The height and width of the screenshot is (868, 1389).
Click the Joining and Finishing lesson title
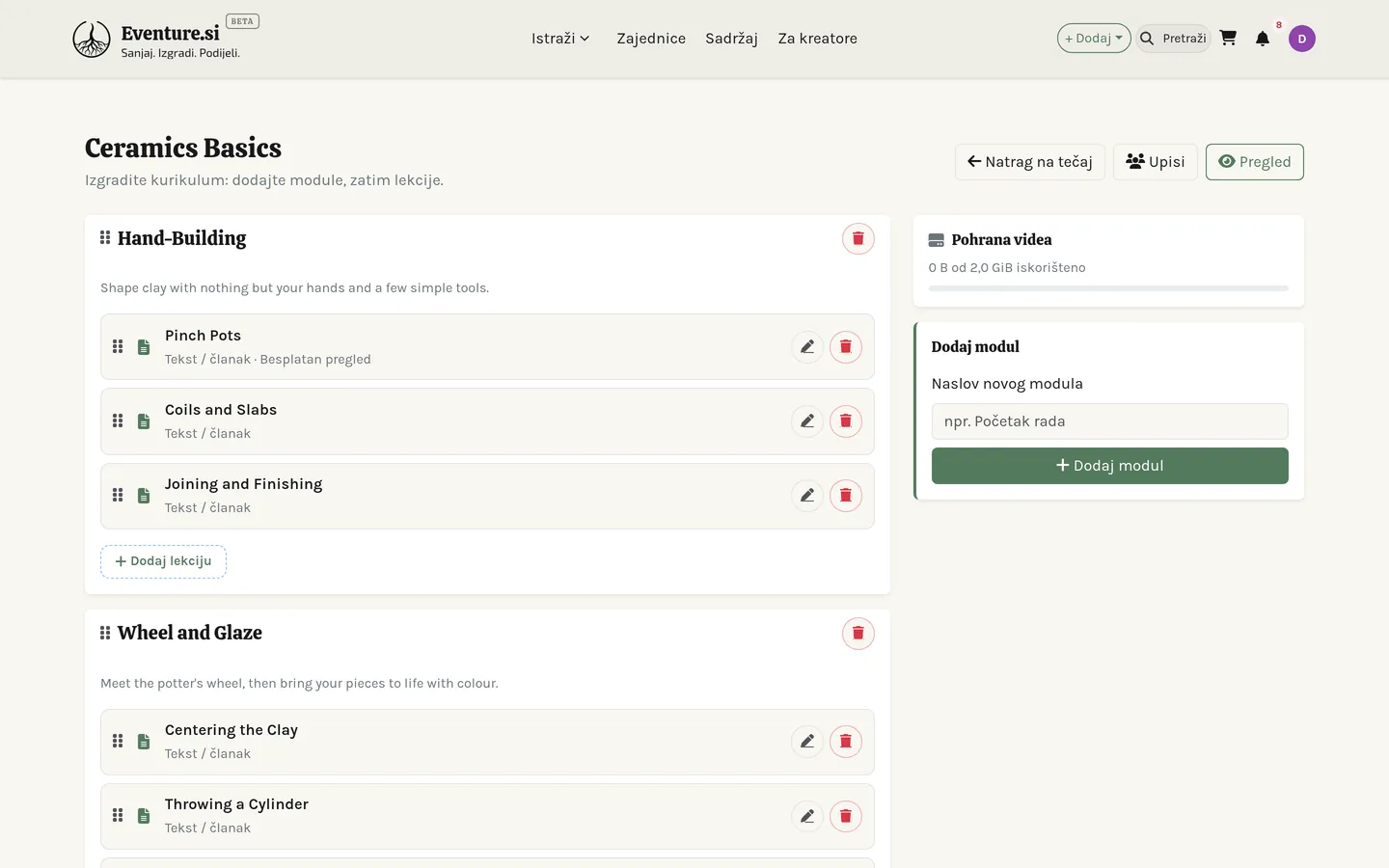(x=243, y=484)
